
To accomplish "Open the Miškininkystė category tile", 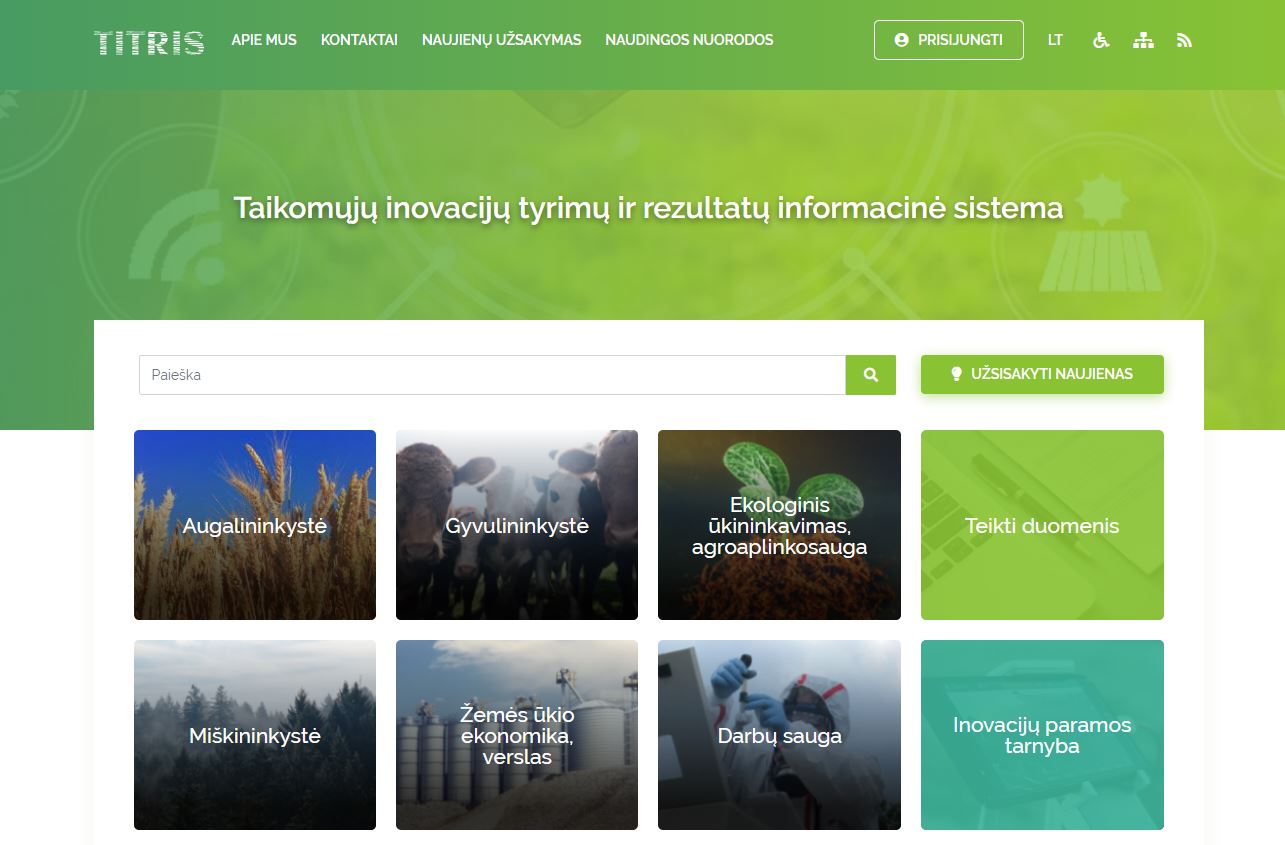I will click(x=255, y=735).
